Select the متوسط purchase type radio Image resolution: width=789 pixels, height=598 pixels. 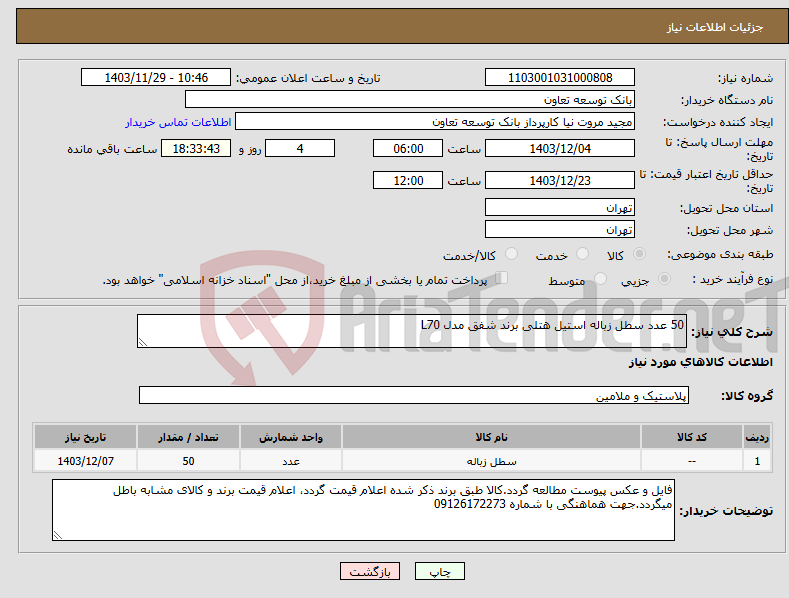(x=600, y=279)
